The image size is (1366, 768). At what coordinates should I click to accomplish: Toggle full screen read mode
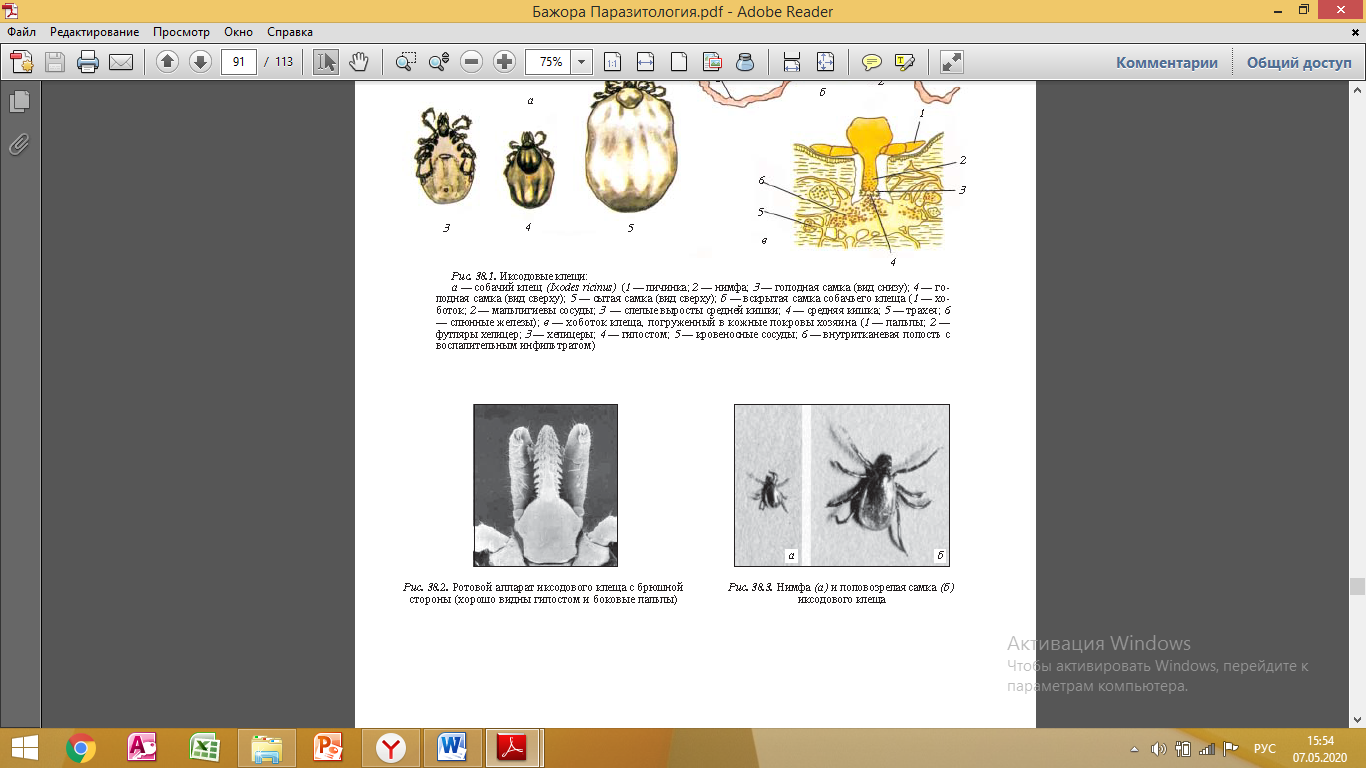[952, 62]
